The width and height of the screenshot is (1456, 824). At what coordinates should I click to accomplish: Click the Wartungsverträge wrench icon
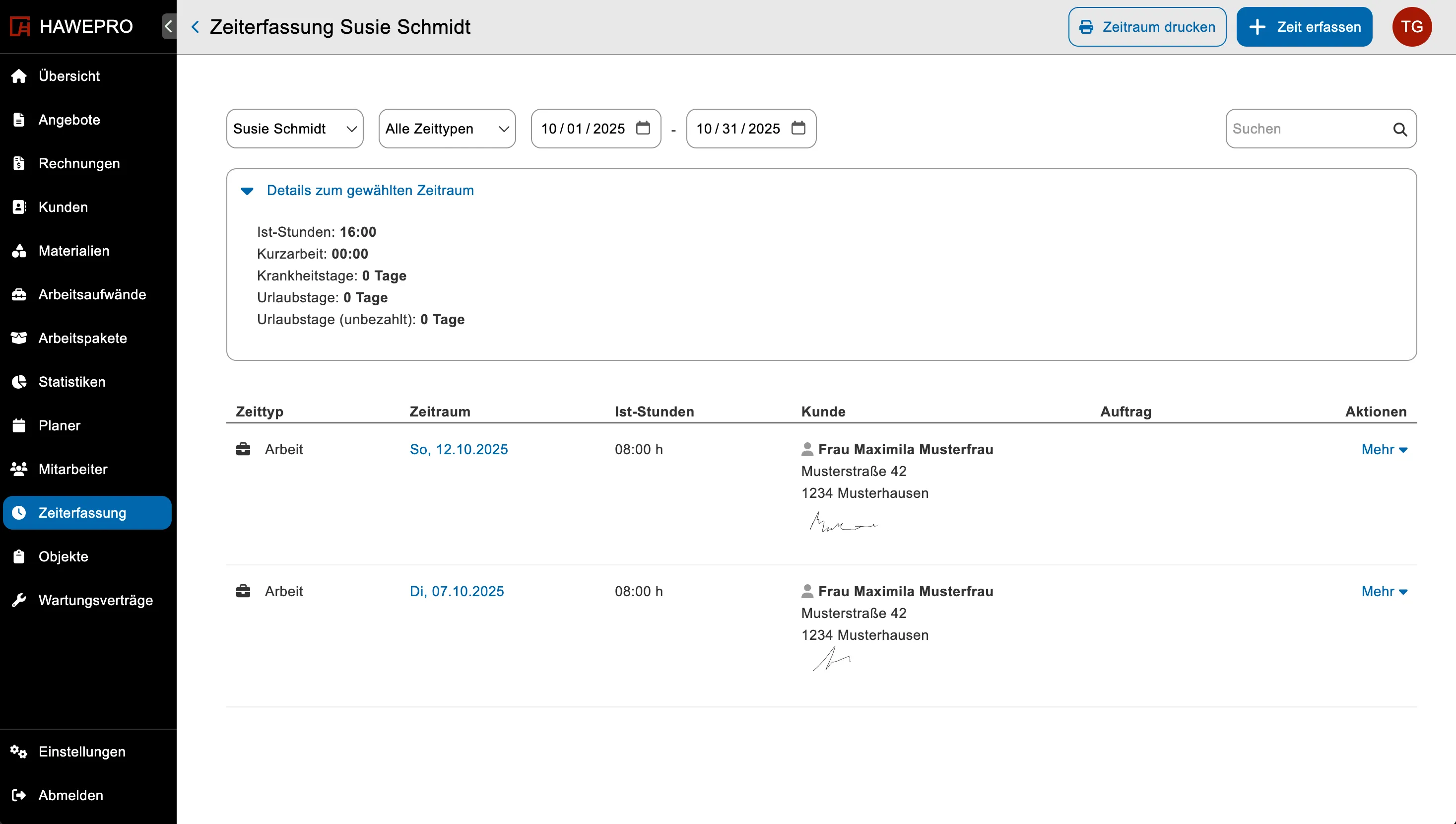click(19, 600)
